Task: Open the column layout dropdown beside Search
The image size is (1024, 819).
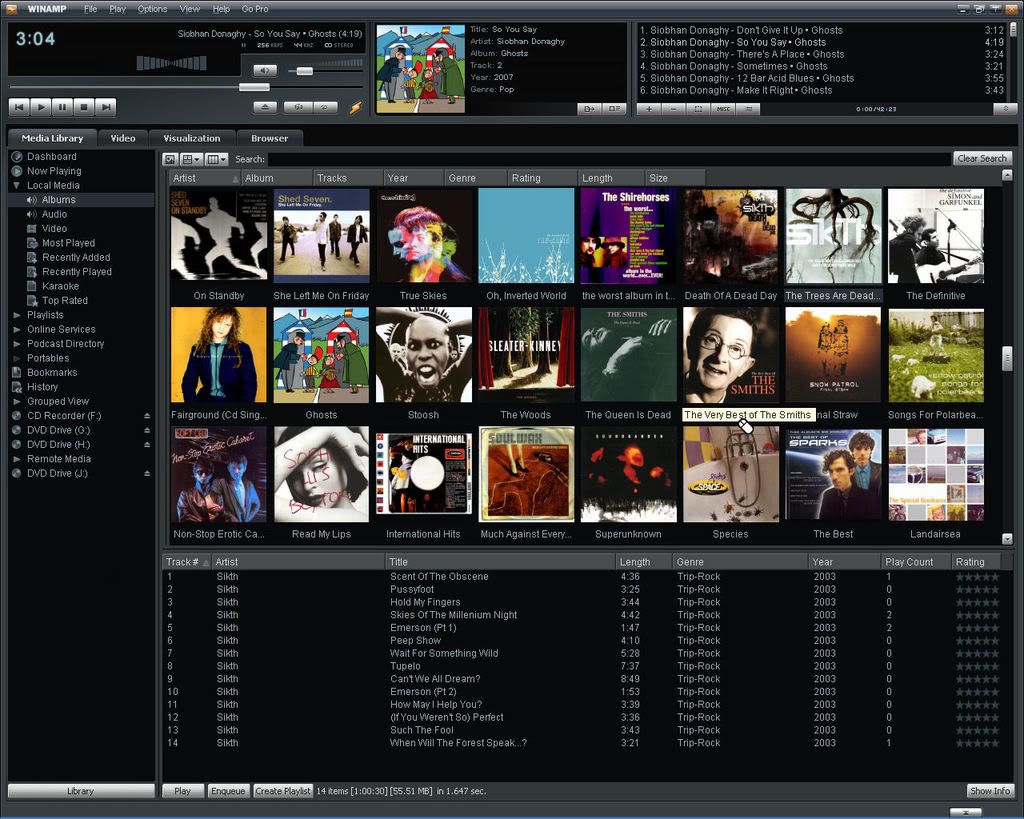Action: pos(217,159)
